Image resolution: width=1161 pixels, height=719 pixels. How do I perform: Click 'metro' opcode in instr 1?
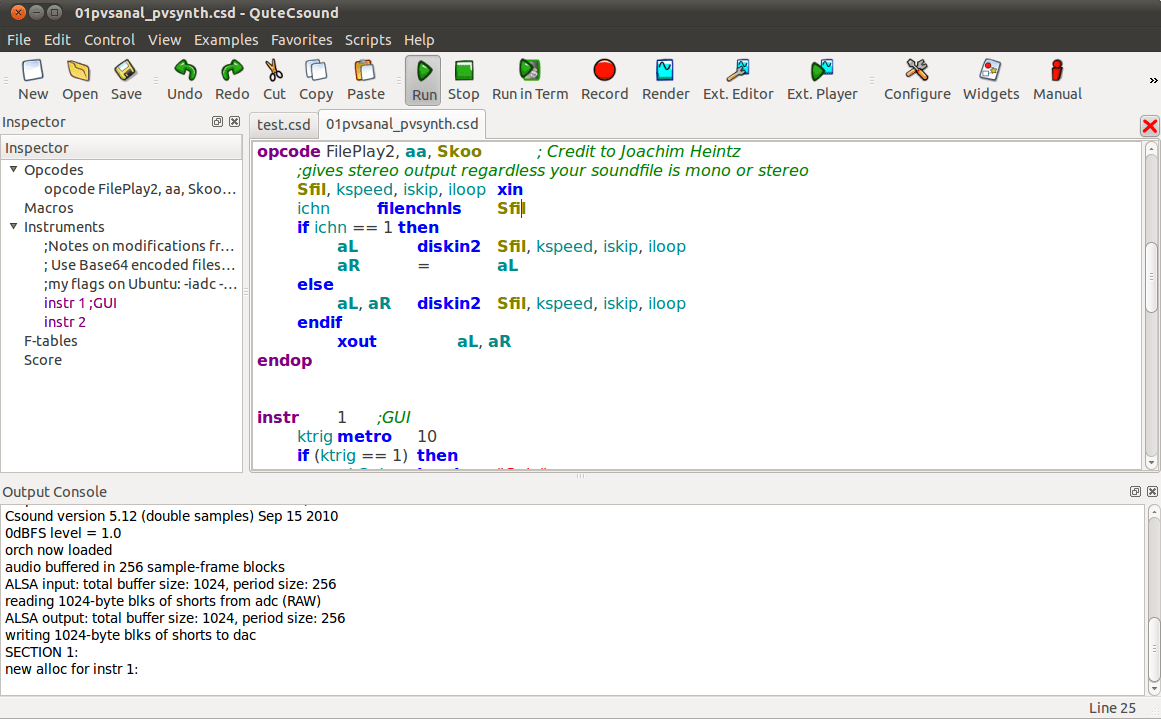click(x=364, y=436)
